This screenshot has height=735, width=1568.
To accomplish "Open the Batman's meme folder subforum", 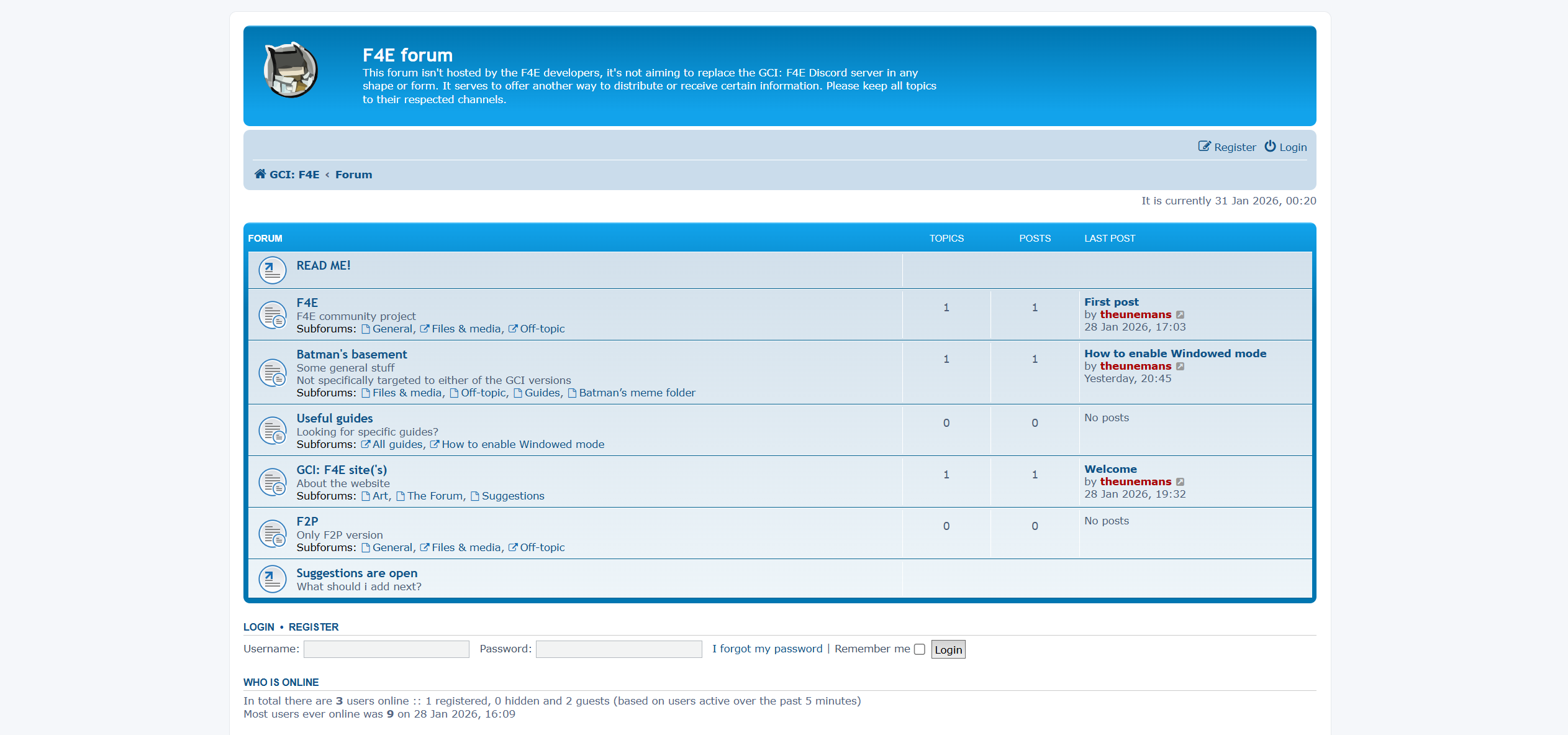I will [637, 393].
